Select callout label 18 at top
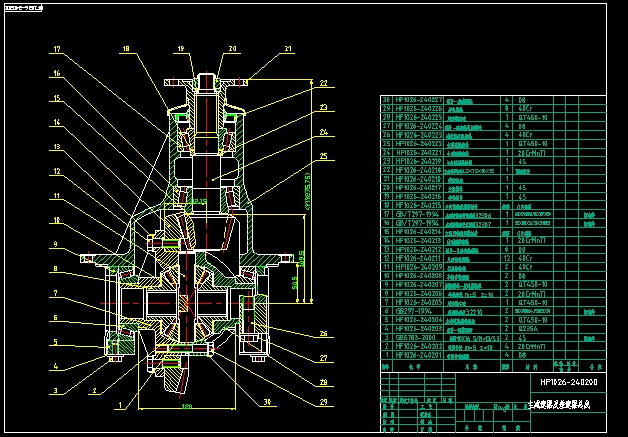This screenshot has height=437, width=628. click(126, 48)
